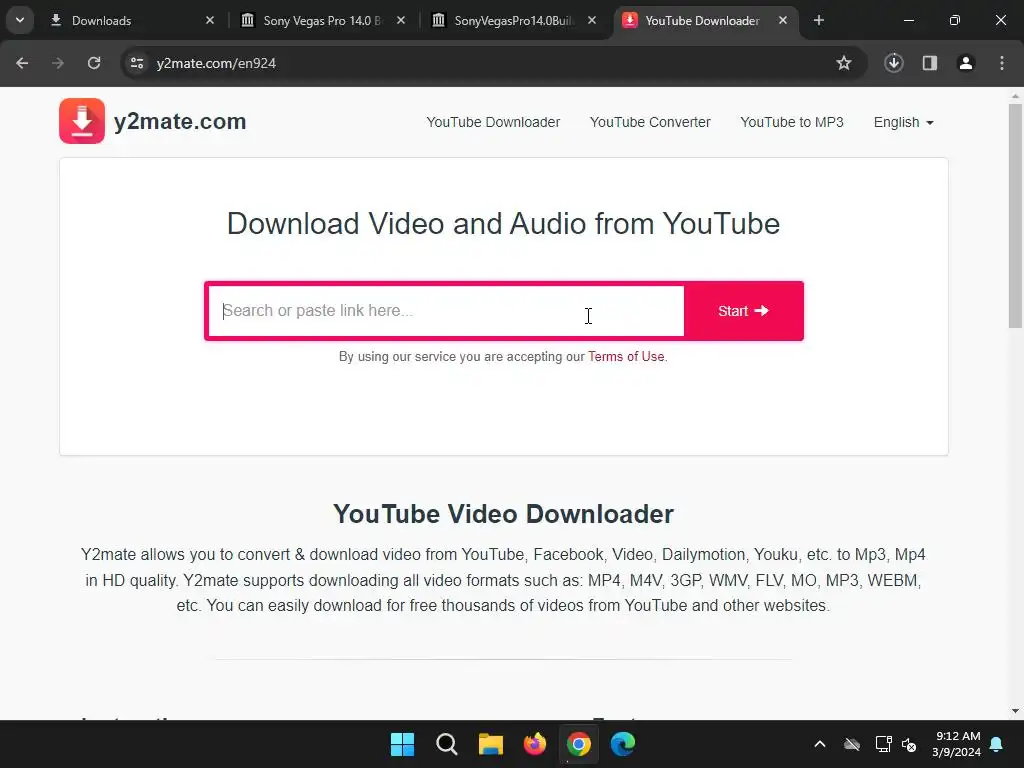
Task: Expand the English language dropdown
Action: pos(903,122)
